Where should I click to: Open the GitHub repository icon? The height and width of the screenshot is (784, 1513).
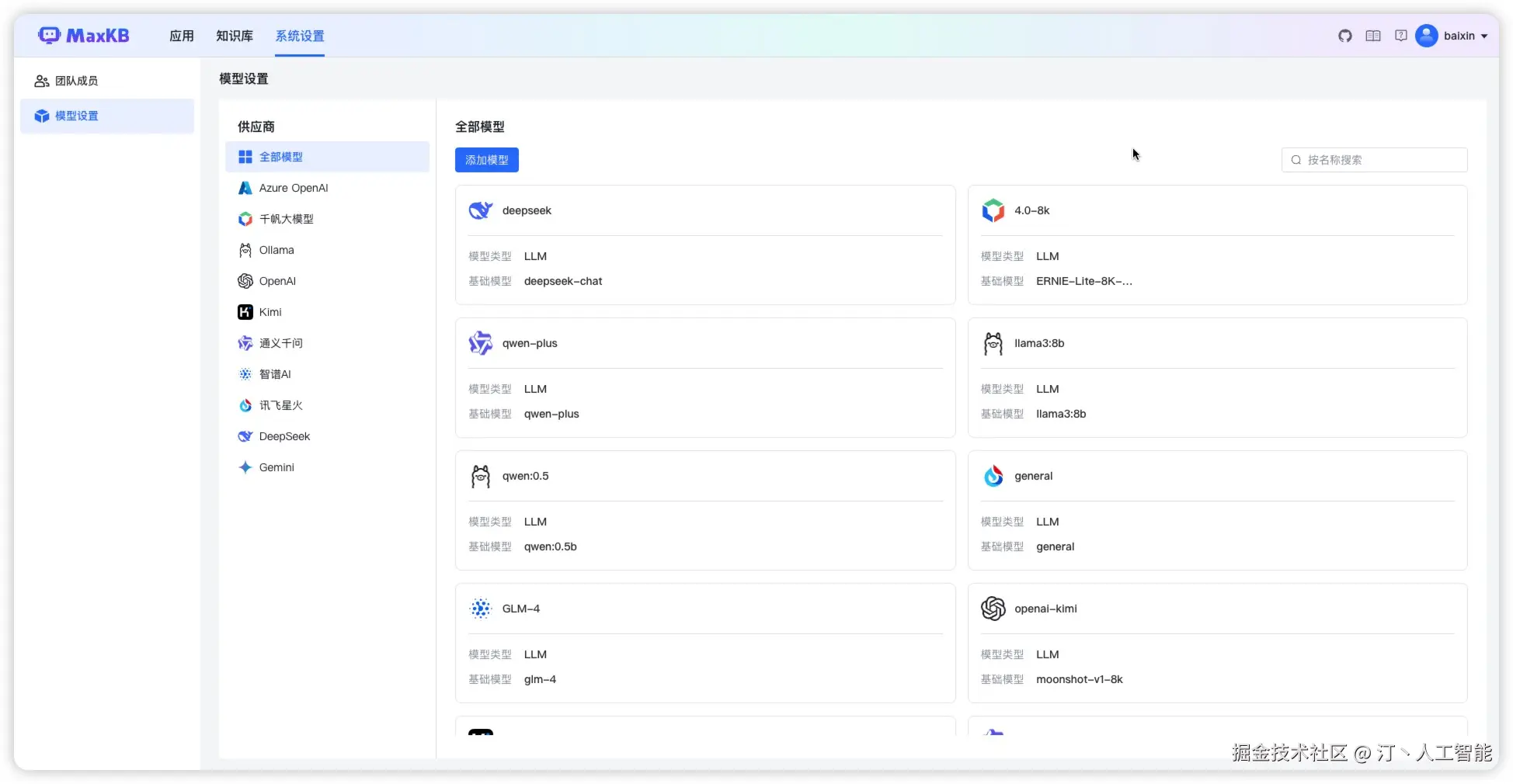click(1345, 36)
